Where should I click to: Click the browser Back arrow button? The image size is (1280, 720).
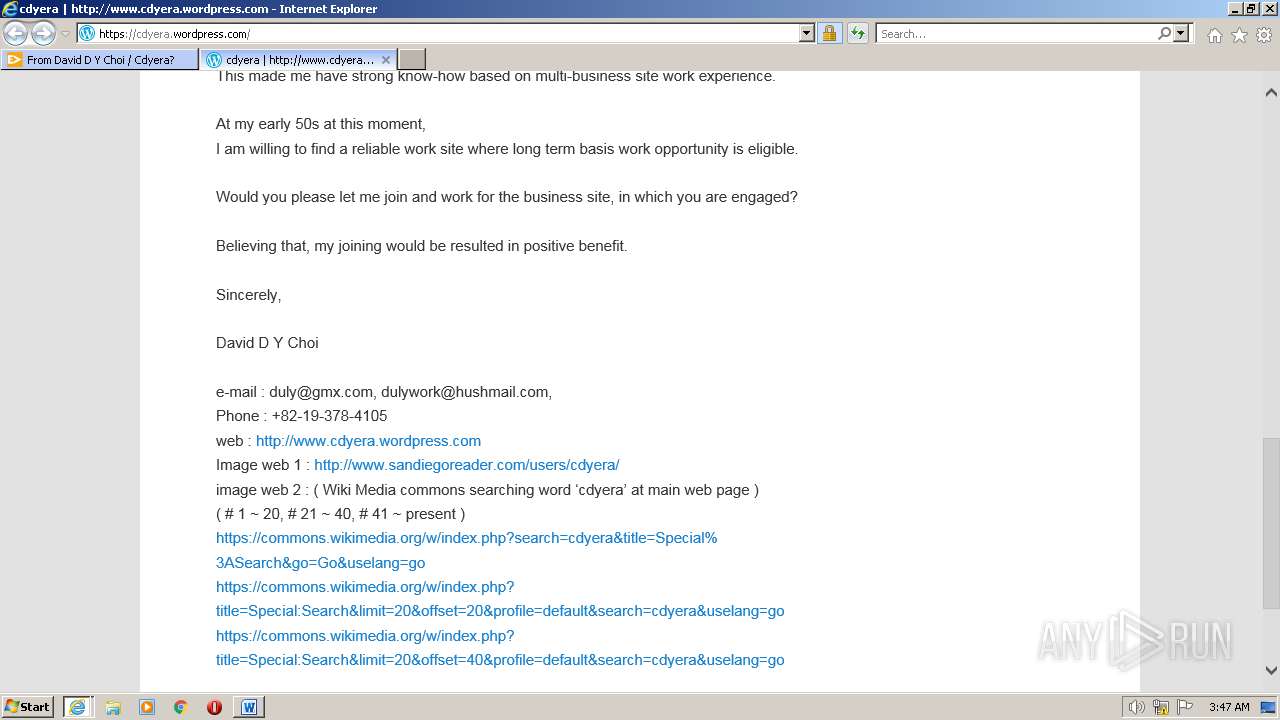pyautogui.click(x=16, y=34)
